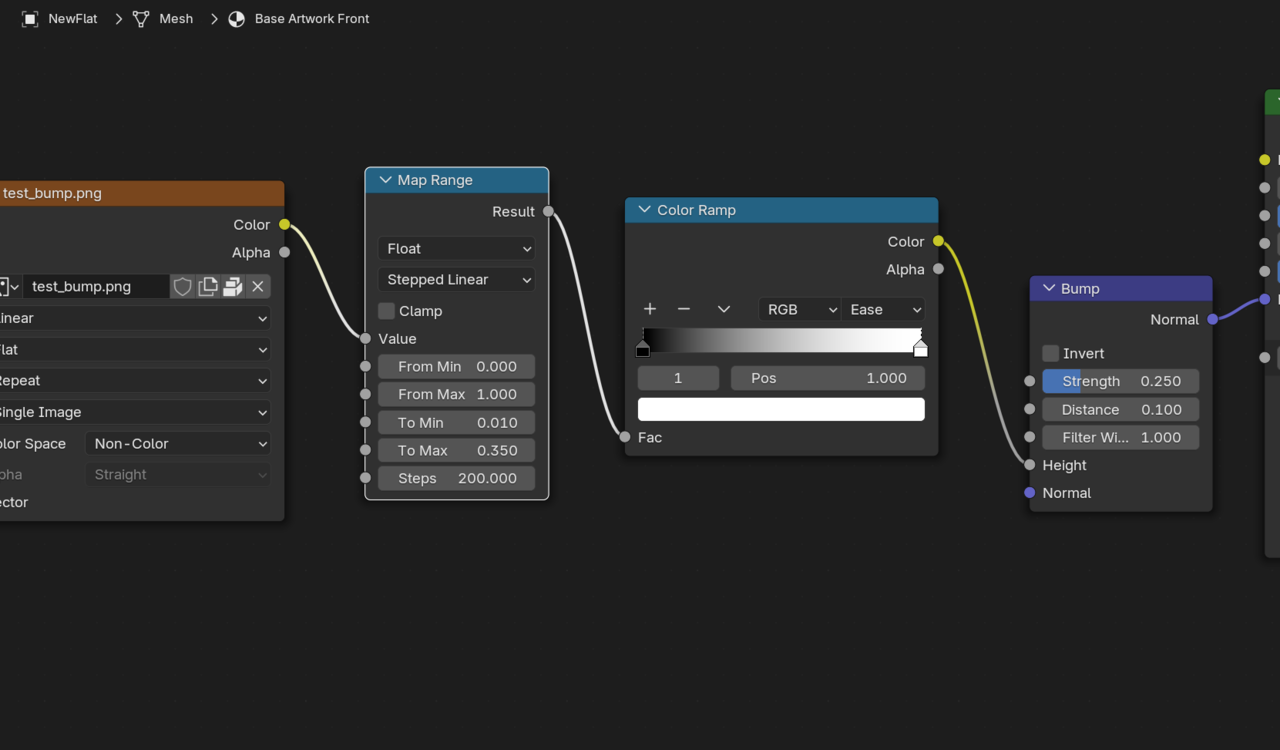
Task: Click the Normal input socket of Bump
Action: point(1030,493)
